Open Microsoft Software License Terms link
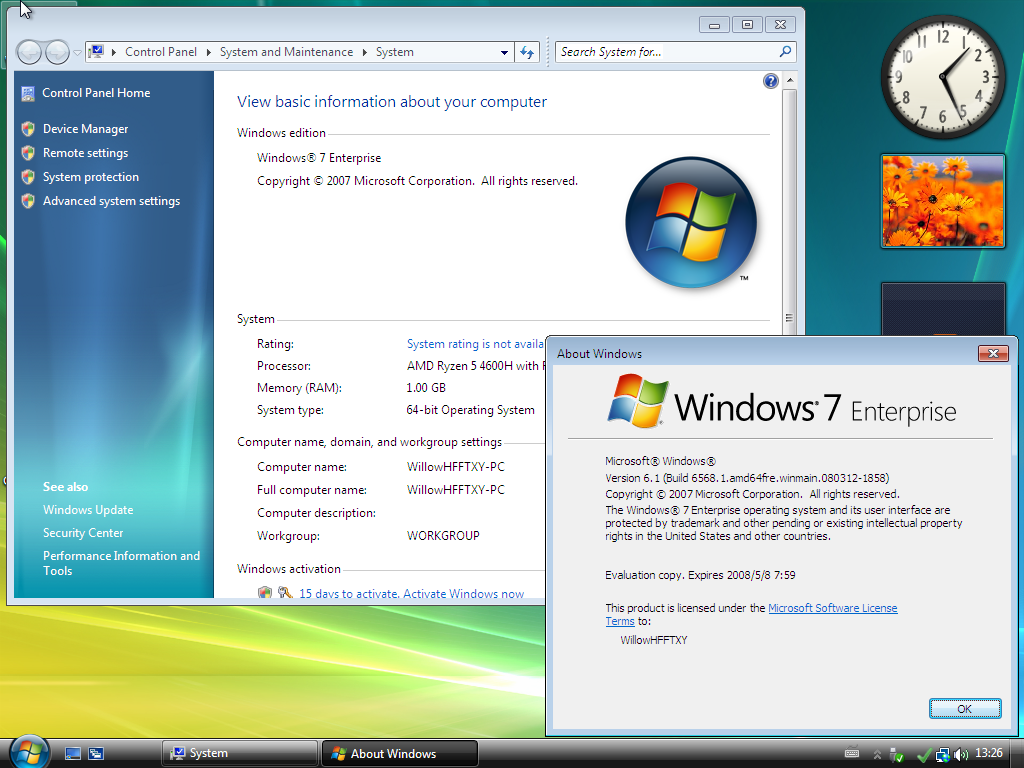This screenshot has width=1024, height=768. pyautogui.click(x=752, y=615)
